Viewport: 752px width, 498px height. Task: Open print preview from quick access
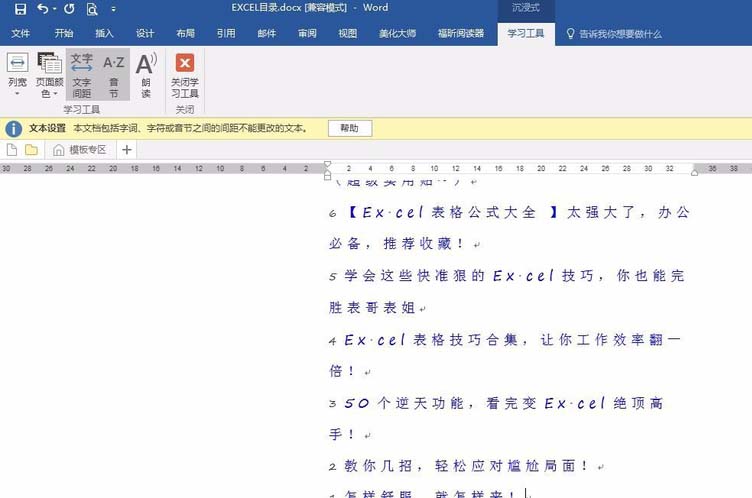pos(92,9)
